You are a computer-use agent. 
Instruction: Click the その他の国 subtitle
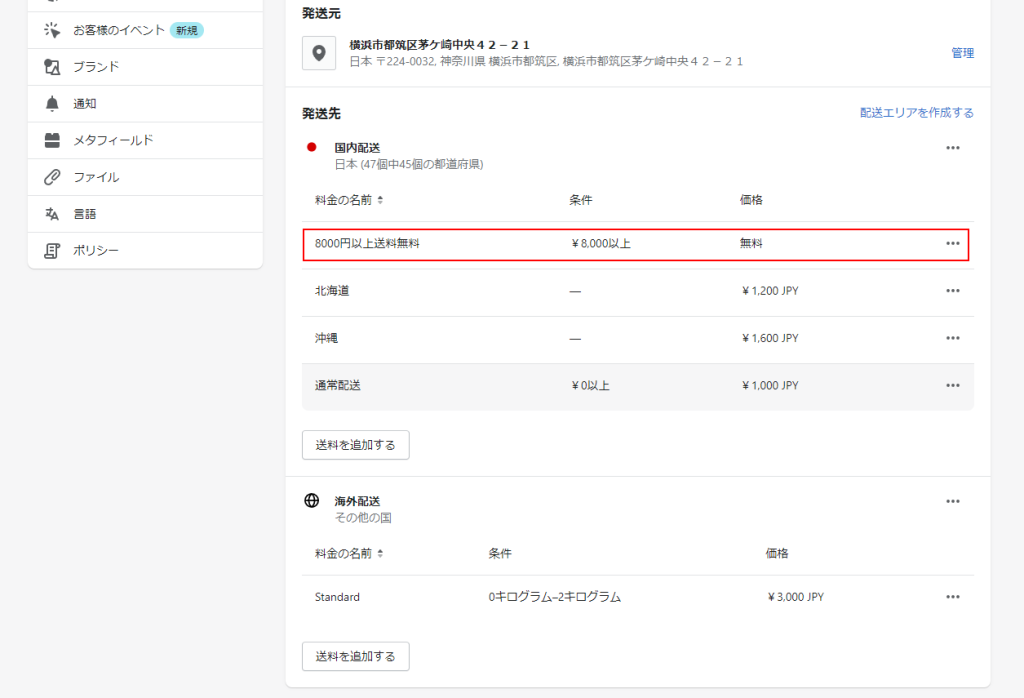pyautogui.click(x=363, y=518)
